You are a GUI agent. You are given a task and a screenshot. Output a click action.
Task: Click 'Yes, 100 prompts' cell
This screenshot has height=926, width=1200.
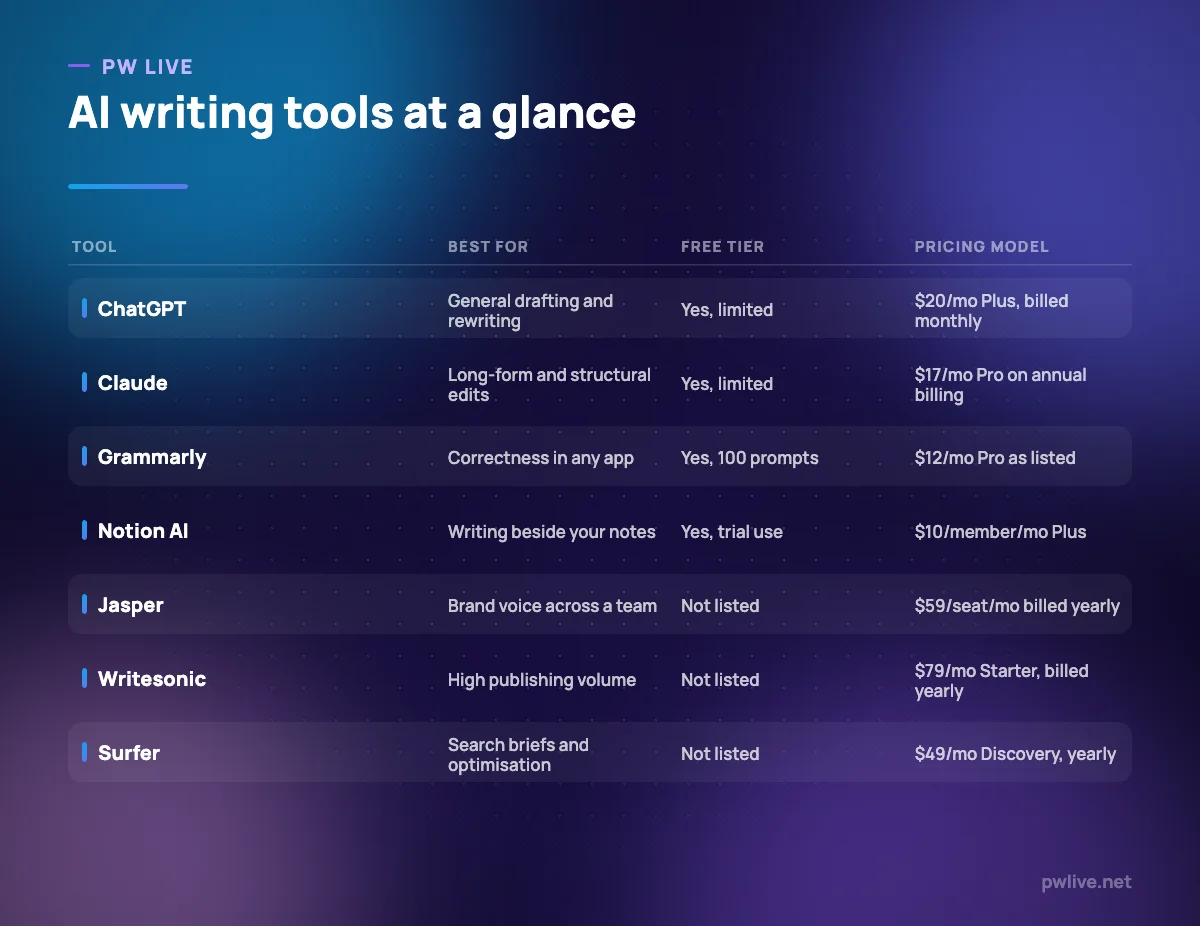pos(750,458)
